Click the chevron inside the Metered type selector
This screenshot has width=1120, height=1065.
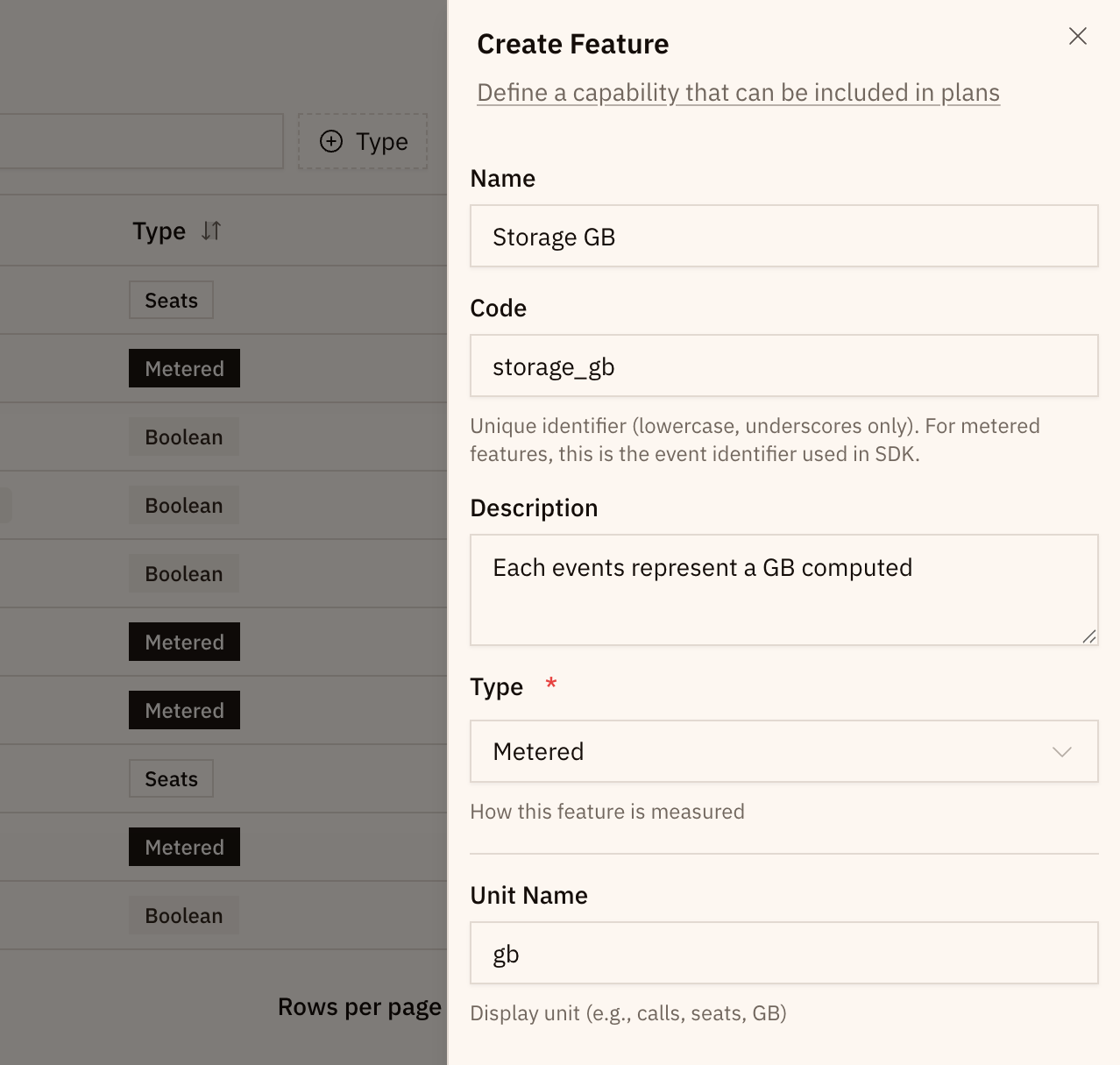click(1062, 751)
